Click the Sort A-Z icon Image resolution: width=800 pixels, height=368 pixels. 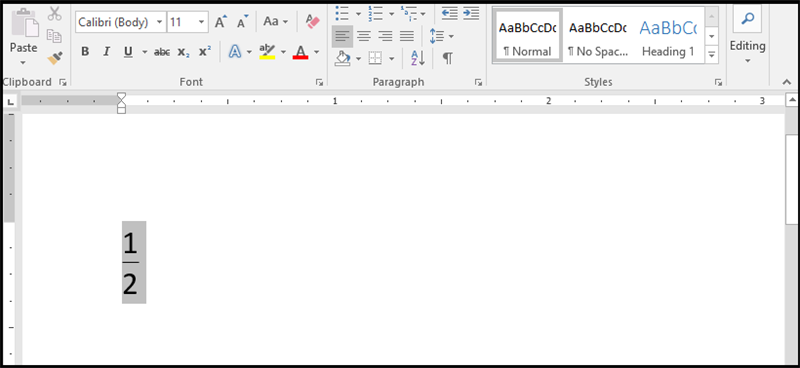click(x=418, y=59)
